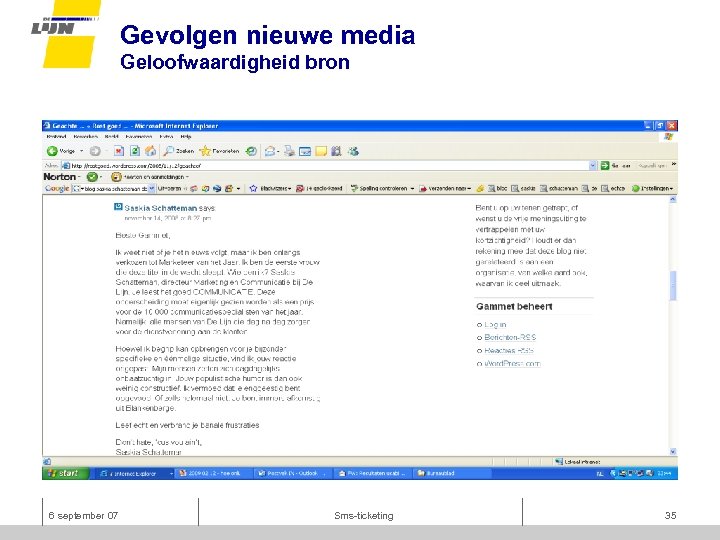Viewport: 720px width, 540px height.
Task: Click the Research book toolbar icon
Action: pos(336,151)
